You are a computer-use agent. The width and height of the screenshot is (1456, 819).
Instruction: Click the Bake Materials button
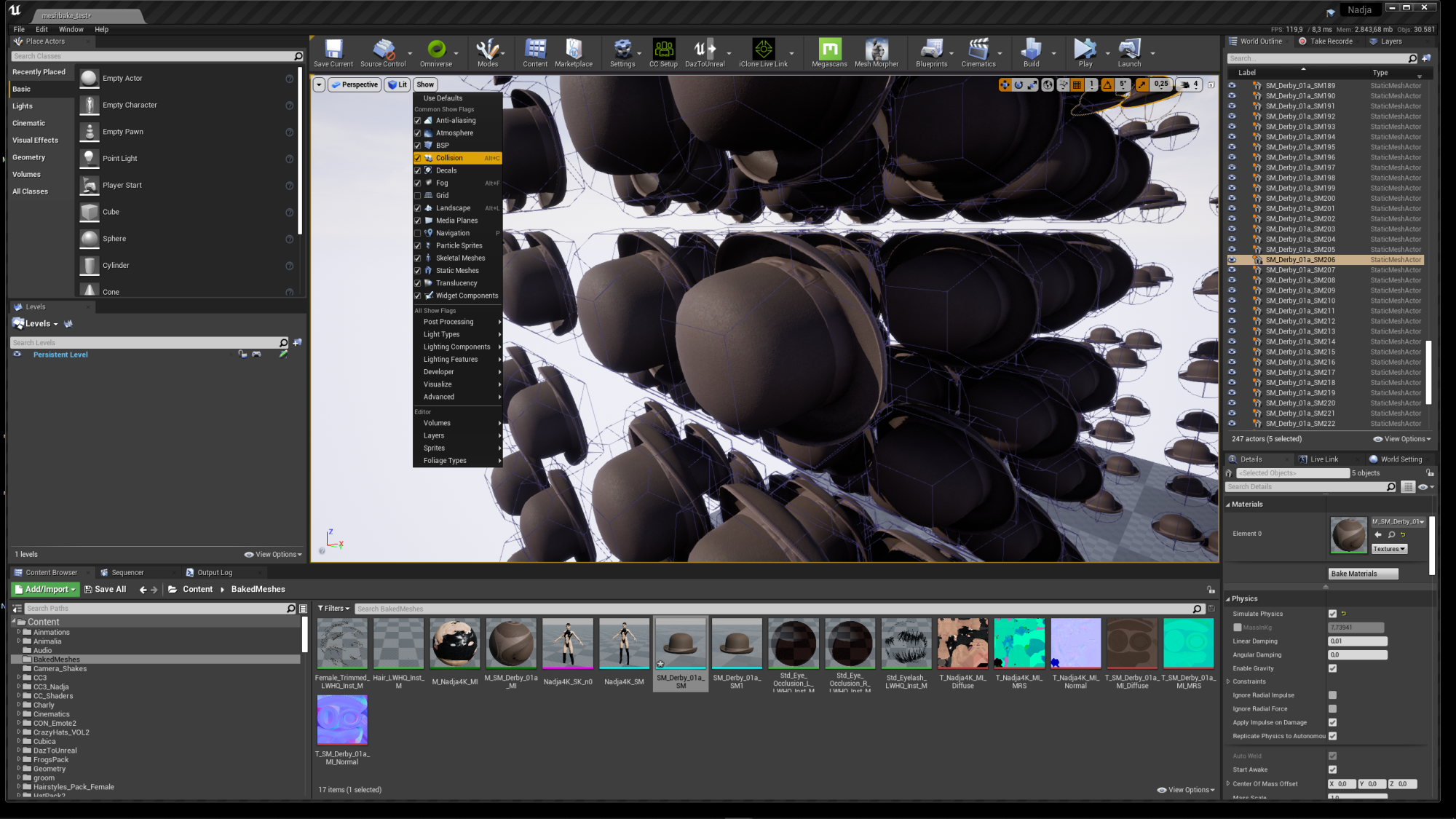click(x=1363, y=574)
